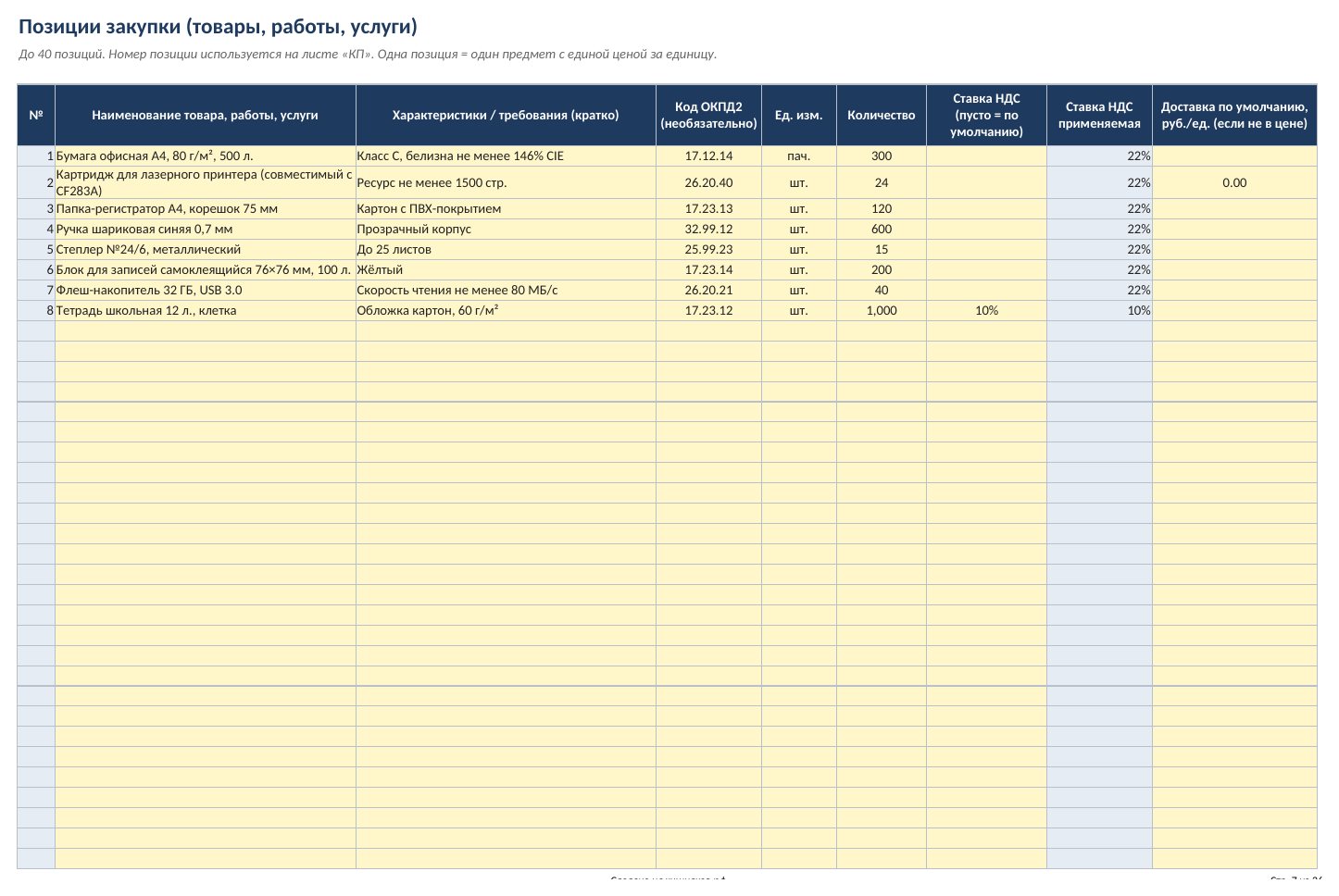1339x896 pixels.
Task: Select unit cell 'пач.' in row one
Action: pyautogui.click(x=798, y=156)
